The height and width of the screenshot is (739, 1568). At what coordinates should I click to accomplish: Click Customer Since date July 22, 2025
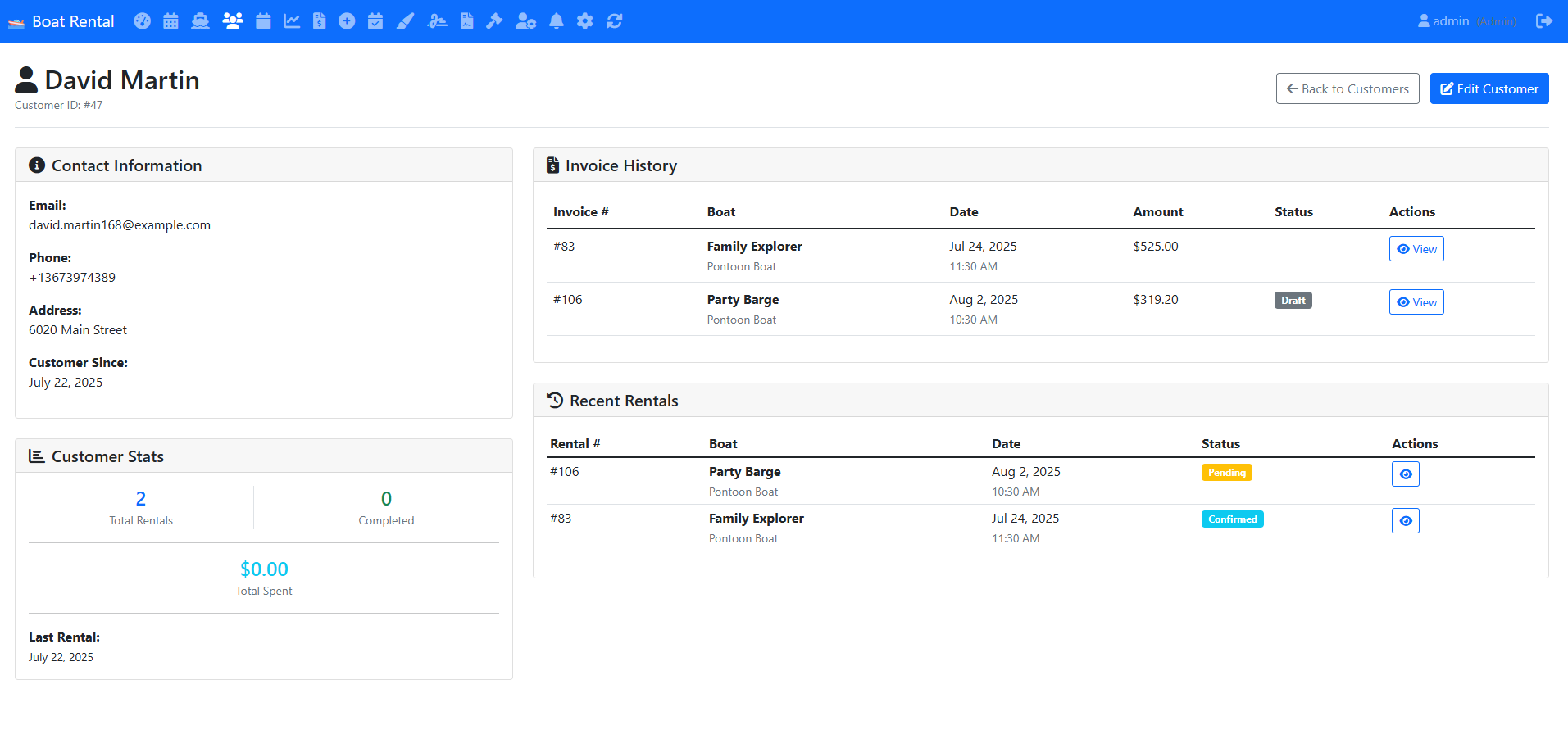point(66,383)
